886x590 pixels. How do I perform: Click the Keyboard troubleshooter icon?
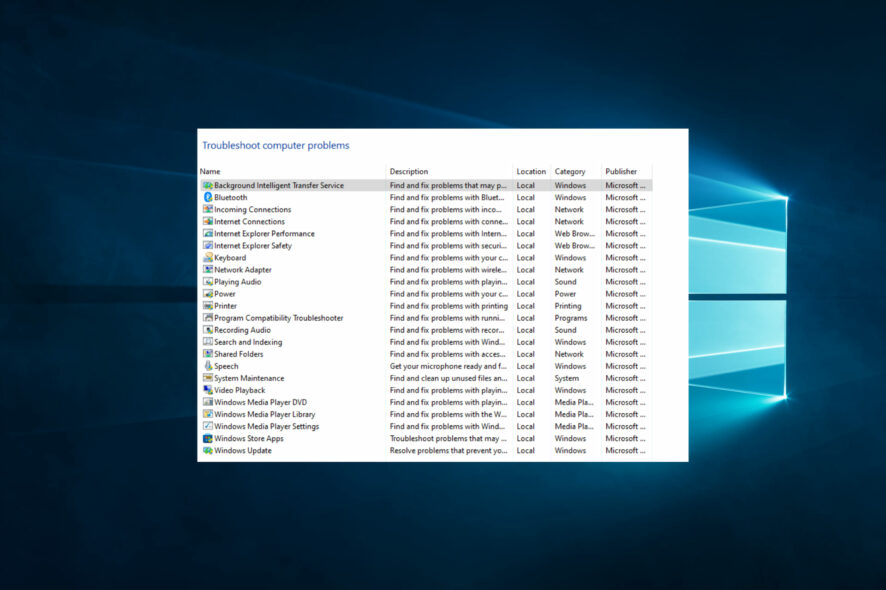[208, 258]
